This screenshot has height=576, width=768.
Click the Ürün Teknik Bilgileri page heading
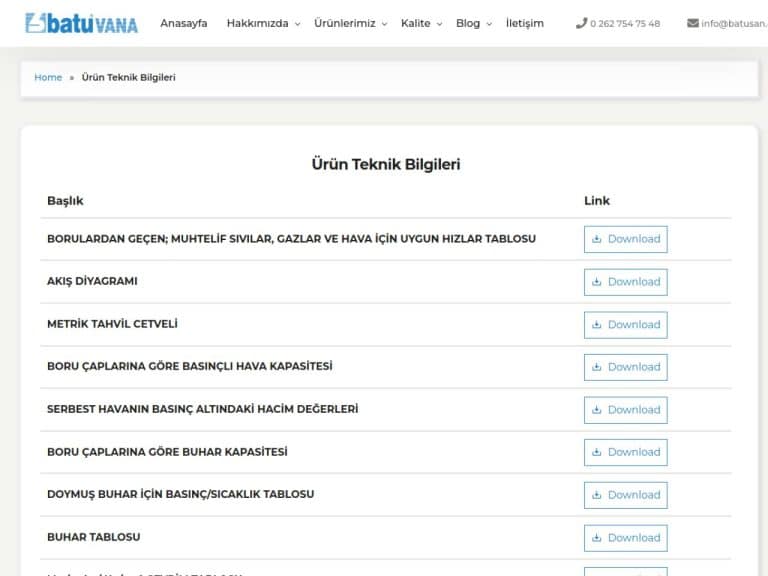pyautogui.click(x=386, y=164)
